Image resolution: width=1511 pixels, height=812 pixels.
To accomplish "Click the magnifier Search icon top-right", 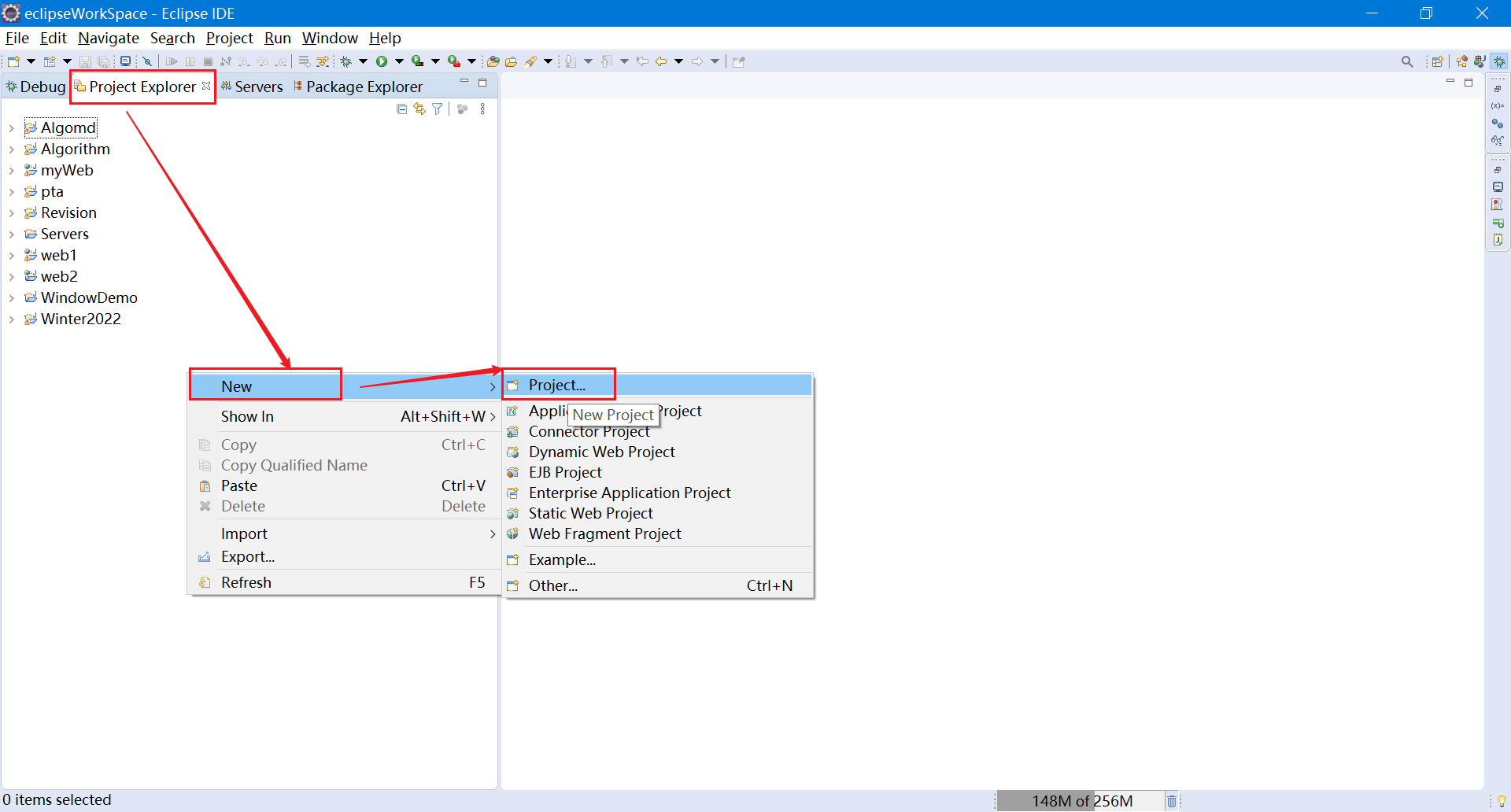I will tap(1407, 61).
